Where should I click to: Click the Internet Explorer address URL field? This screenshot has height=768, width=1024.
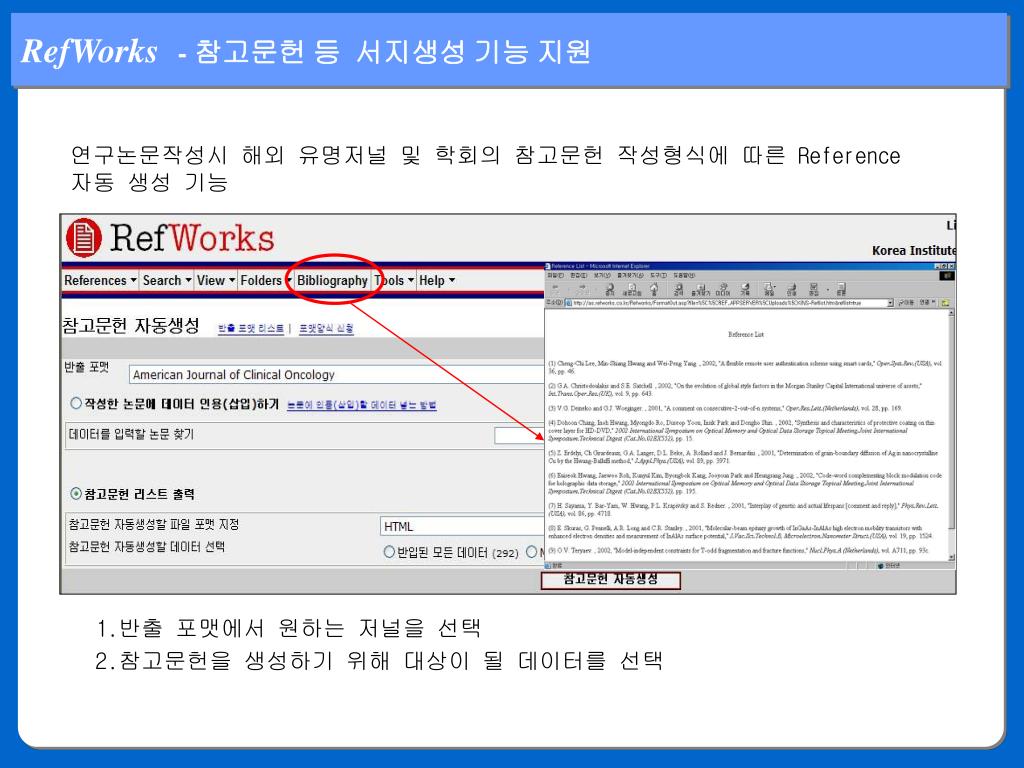[730, 303]
